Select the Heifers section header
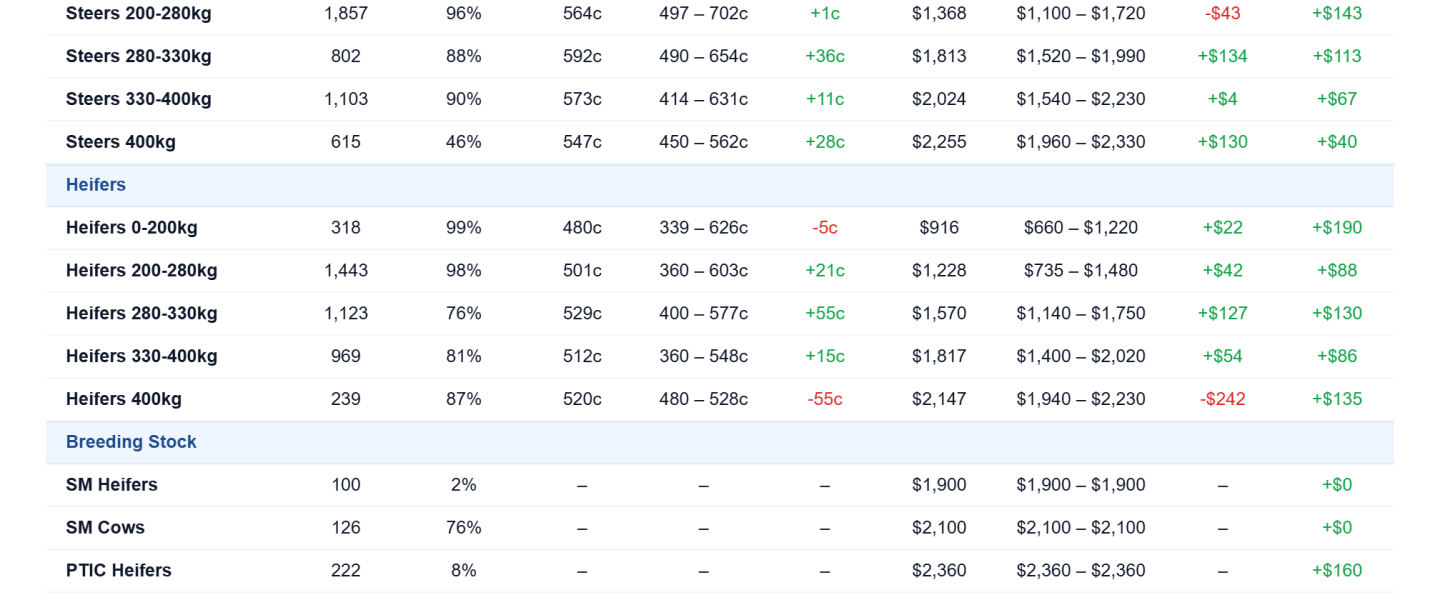Viewport: 1440px width, 600px height. click(96, 185)
